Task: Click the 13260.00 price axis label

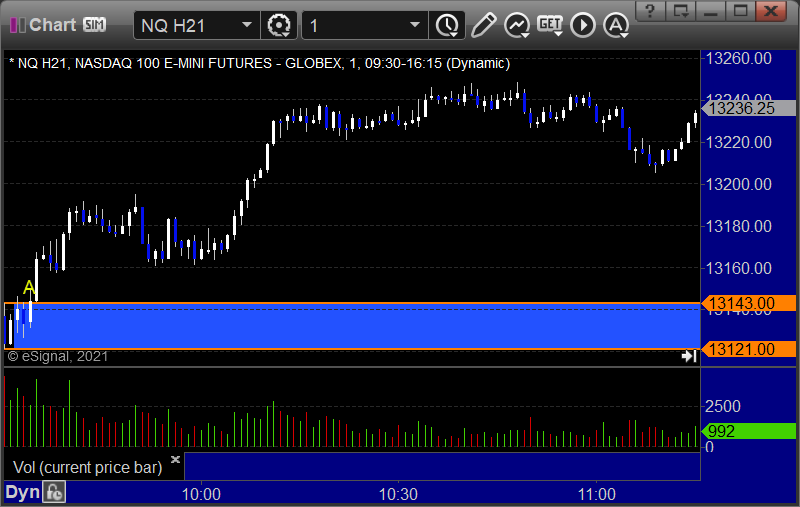Action: pos(738,59)
